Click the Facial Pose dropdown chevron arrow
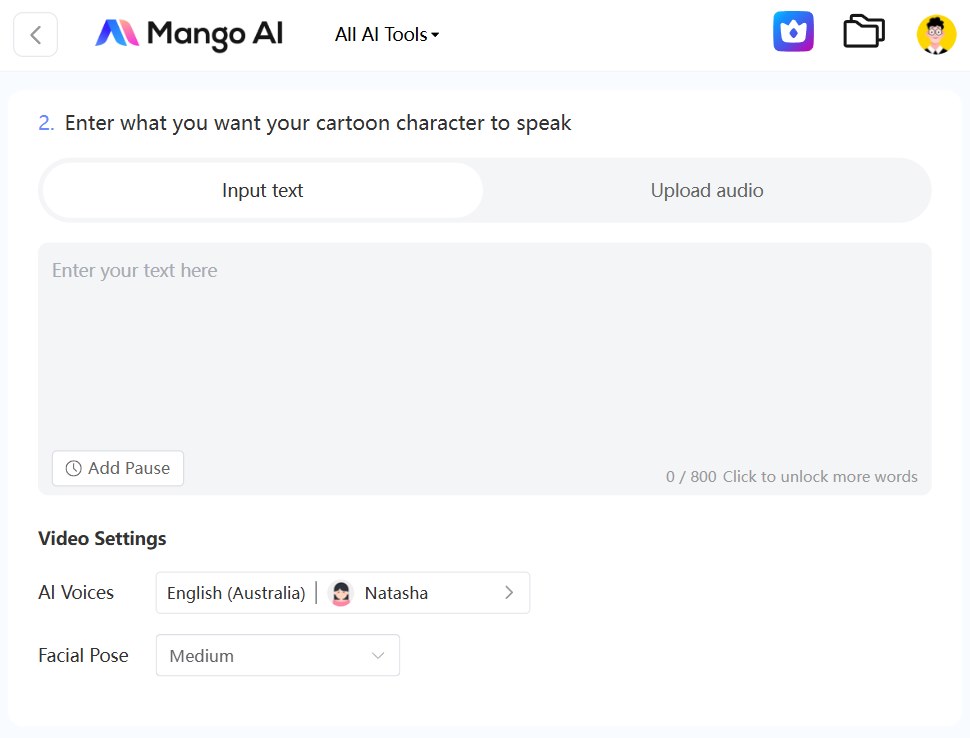Viewport: 970px width, 738px height. (378, 656)
